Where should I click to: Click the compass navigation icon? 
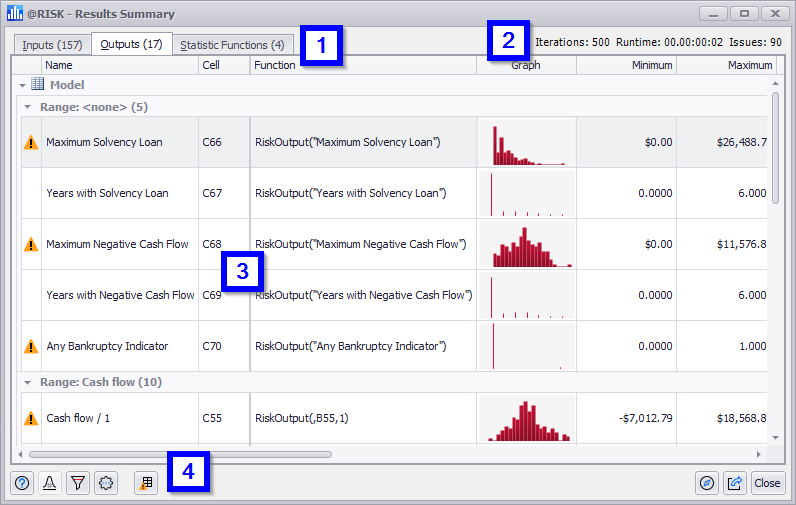[x=707, y=483]
